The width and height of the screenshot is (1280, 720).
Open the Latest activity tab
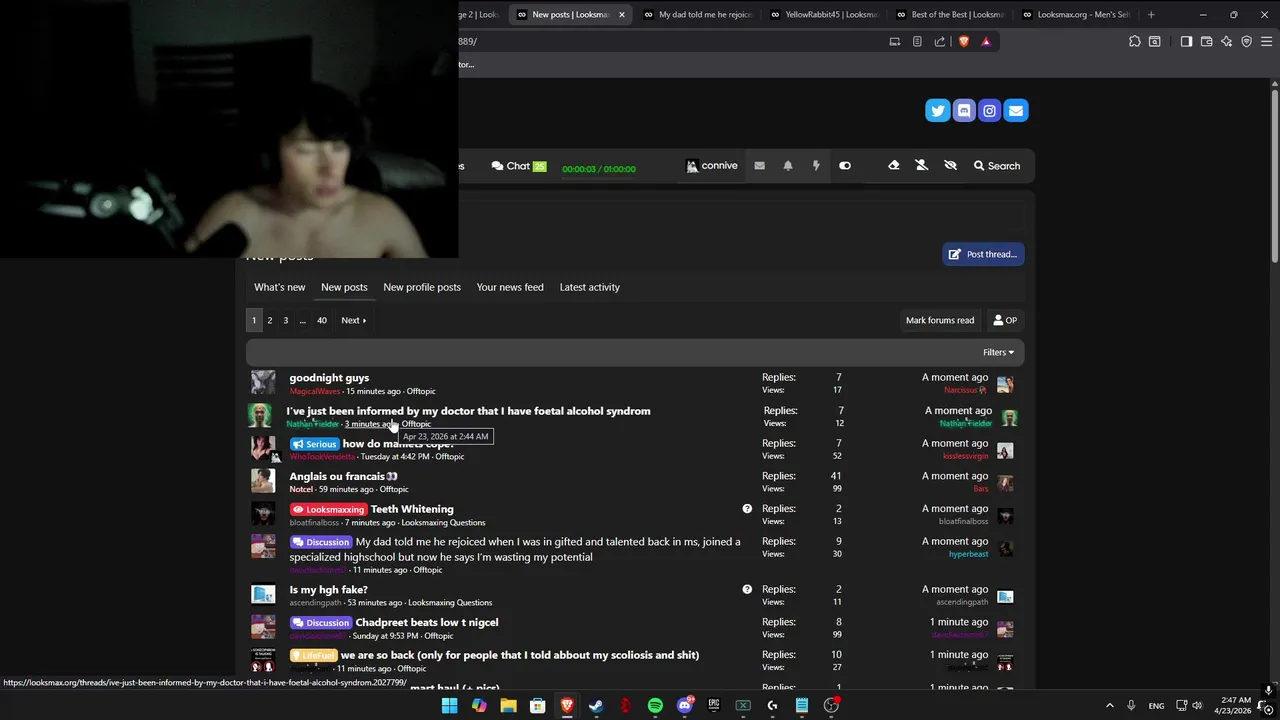click(x=590, y=287)
